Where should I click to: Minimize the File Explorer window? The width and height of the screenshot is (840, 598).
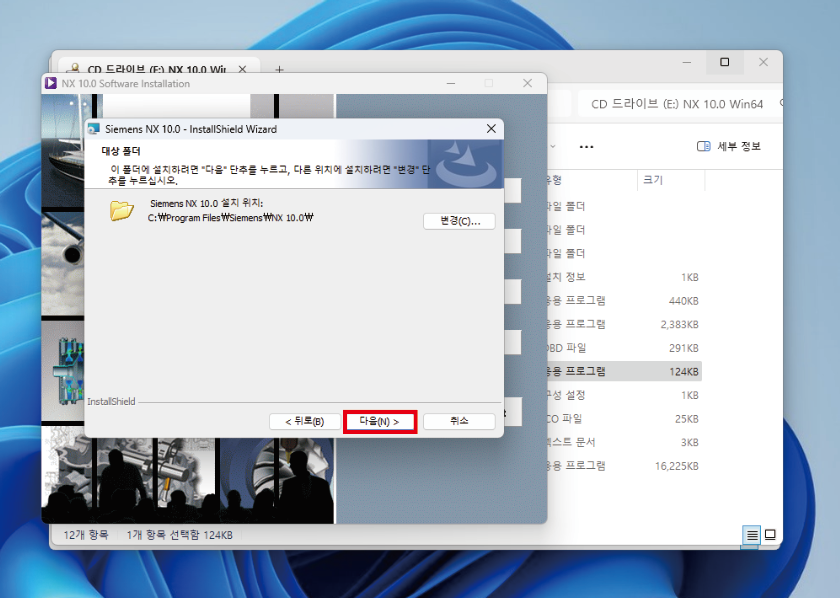[x=686, y=62]
